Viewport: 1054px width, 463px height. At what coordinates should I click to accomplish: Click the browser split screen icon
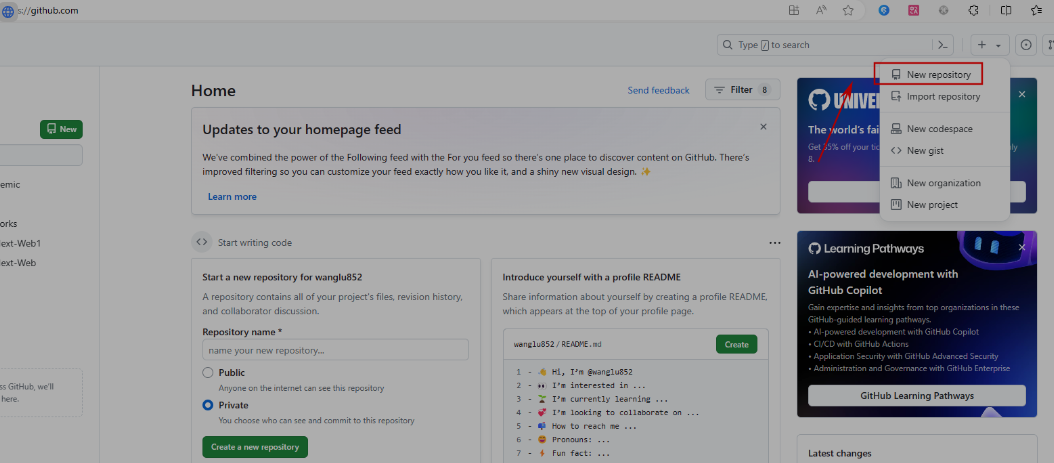[1007, 10]
